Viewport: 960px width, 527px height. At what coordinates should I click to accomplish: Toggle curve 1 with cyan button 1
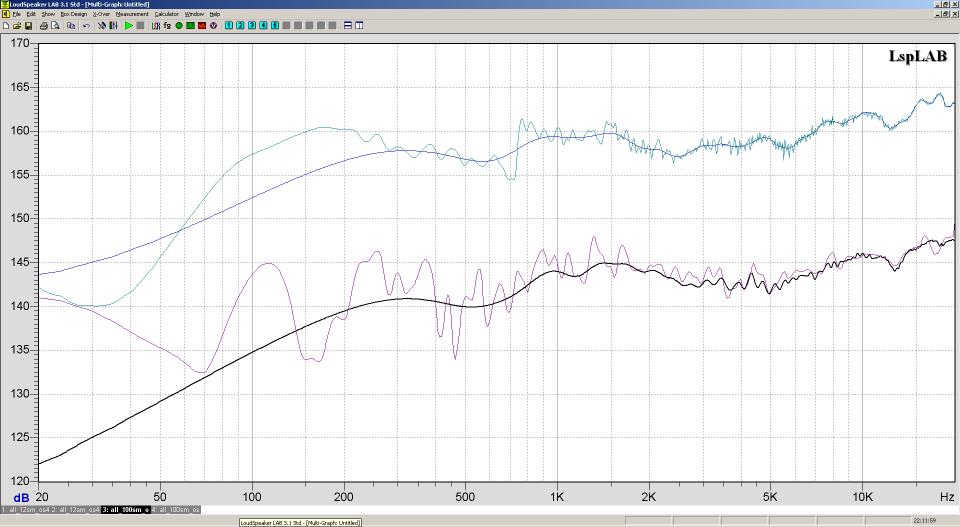coord(229,26)
